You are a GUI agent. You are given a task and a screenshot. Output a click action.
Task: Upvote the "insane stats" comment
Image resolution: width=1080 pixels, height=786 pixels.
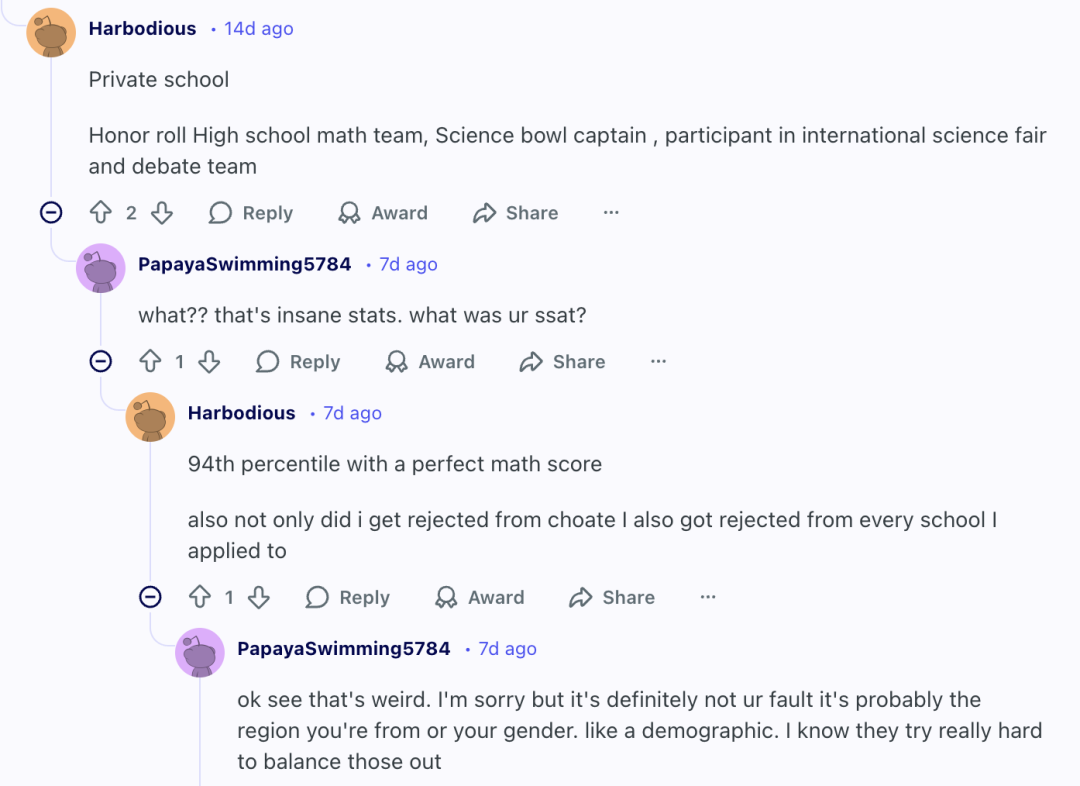[150, 362]
